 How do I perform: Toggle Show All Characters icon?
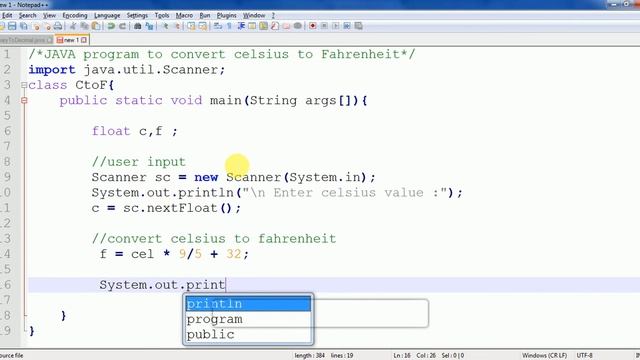tap(229, 26)
